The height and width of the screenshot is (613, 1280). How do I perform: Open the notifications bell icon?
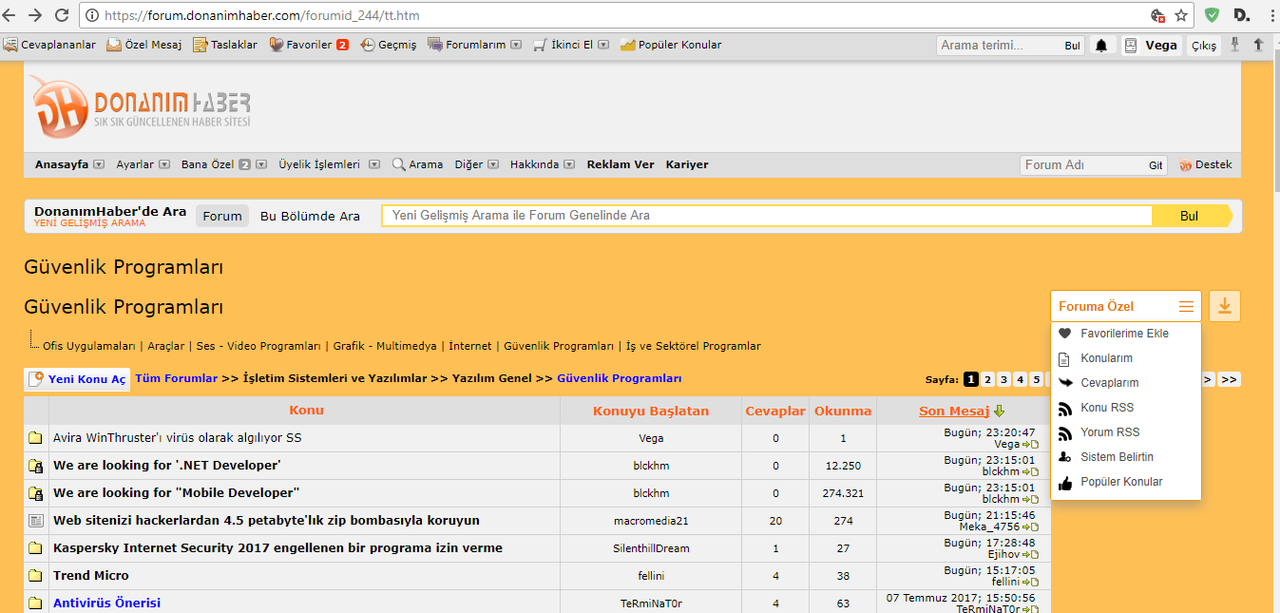1101,45
